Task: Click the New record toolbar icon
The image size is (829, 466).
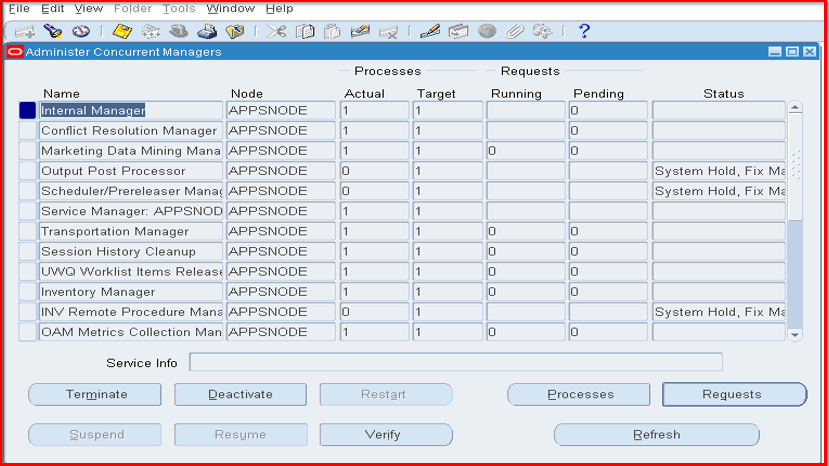Action: (x=24, y=32)
